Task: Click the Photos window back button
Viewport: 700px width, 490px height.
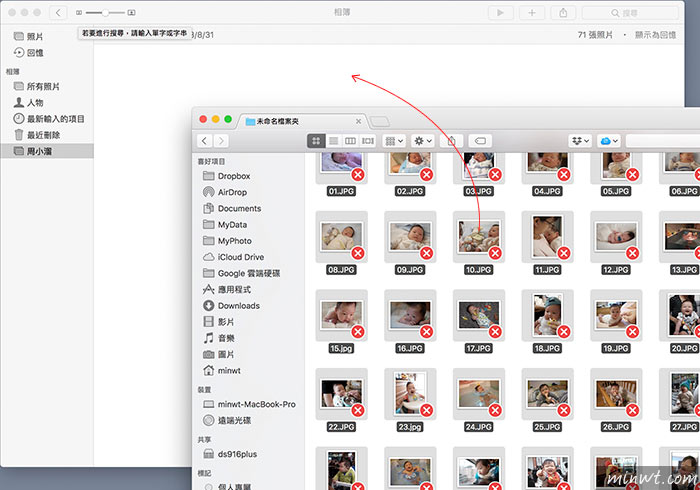Action: (x=58, y=12)
